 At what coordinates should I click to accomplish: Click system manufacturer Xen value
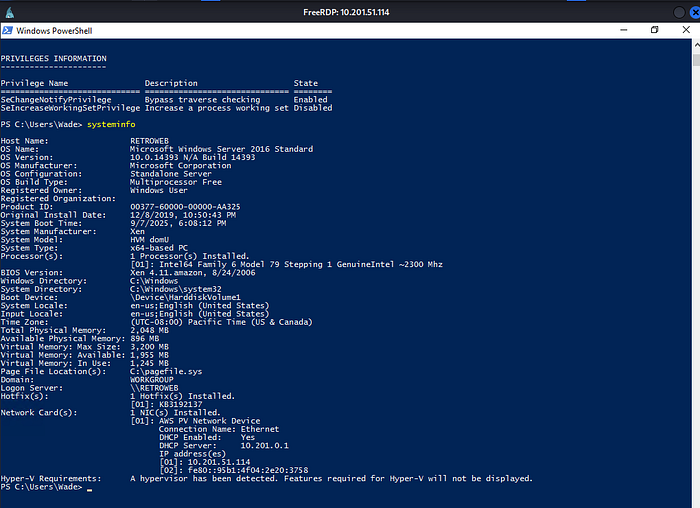tap(137, 232)
